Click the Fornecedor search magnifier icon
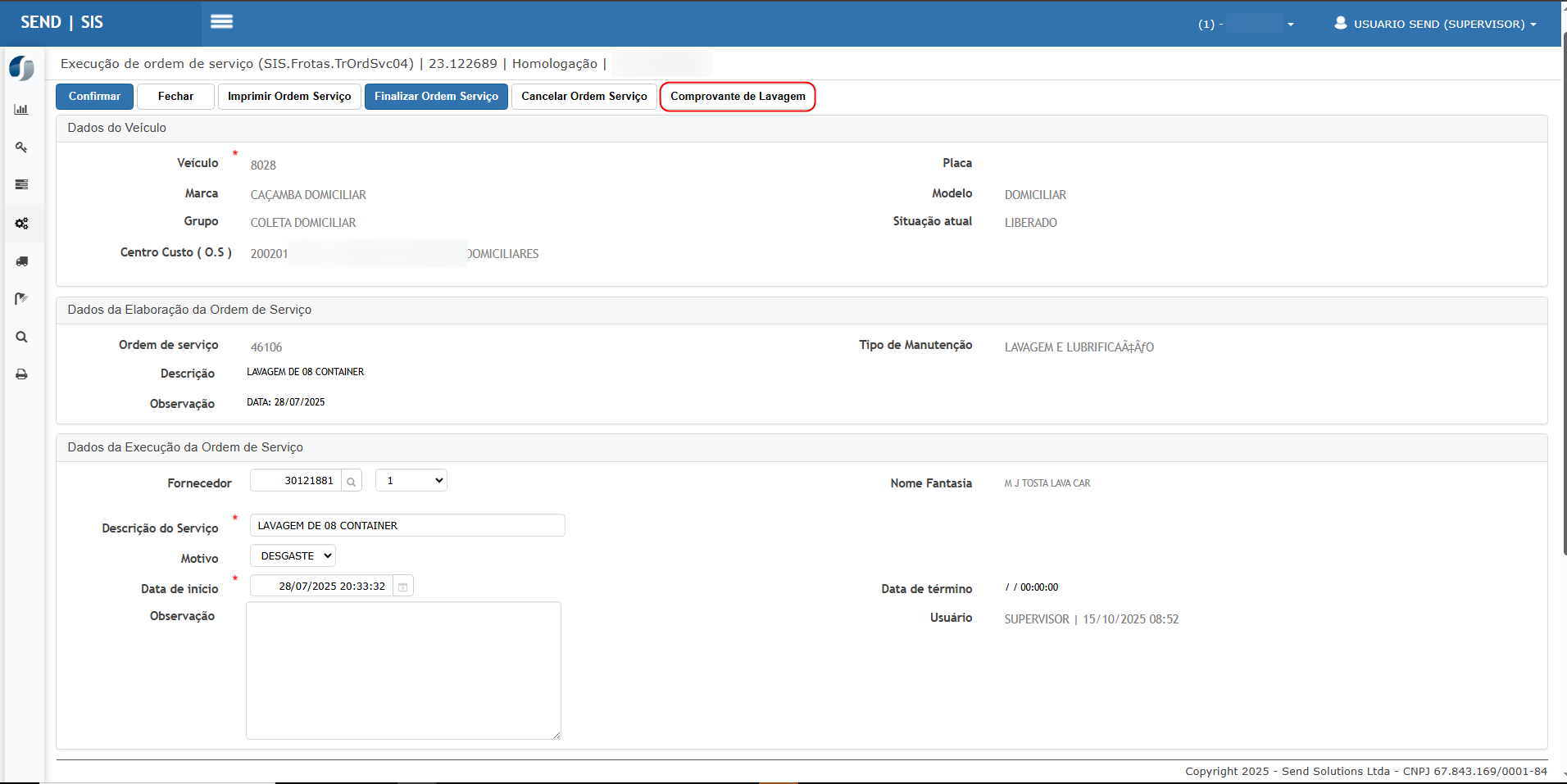This screenshot has height=784, width=1567. pyautogui.click(x=352, y=481)
